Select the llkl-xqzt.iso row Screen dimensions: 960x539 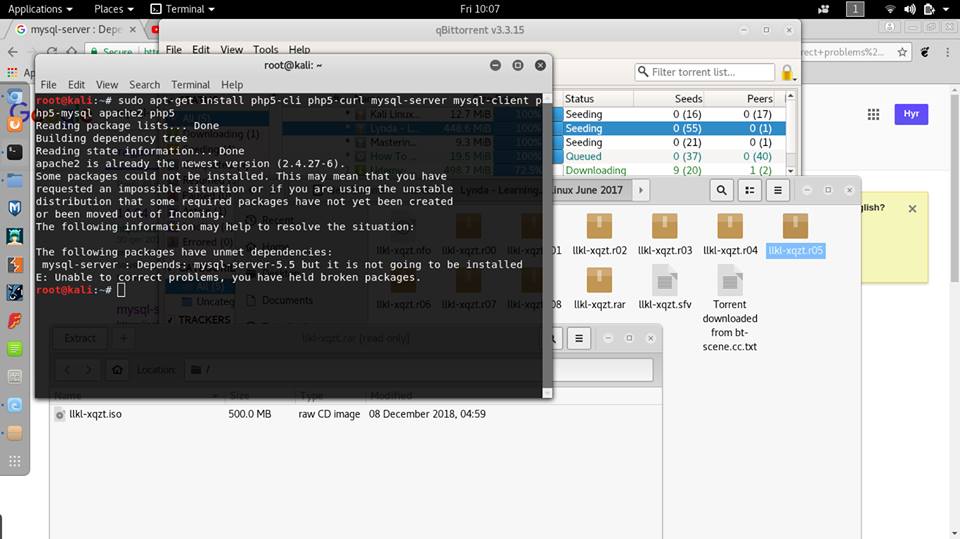[x=95, y=414]
